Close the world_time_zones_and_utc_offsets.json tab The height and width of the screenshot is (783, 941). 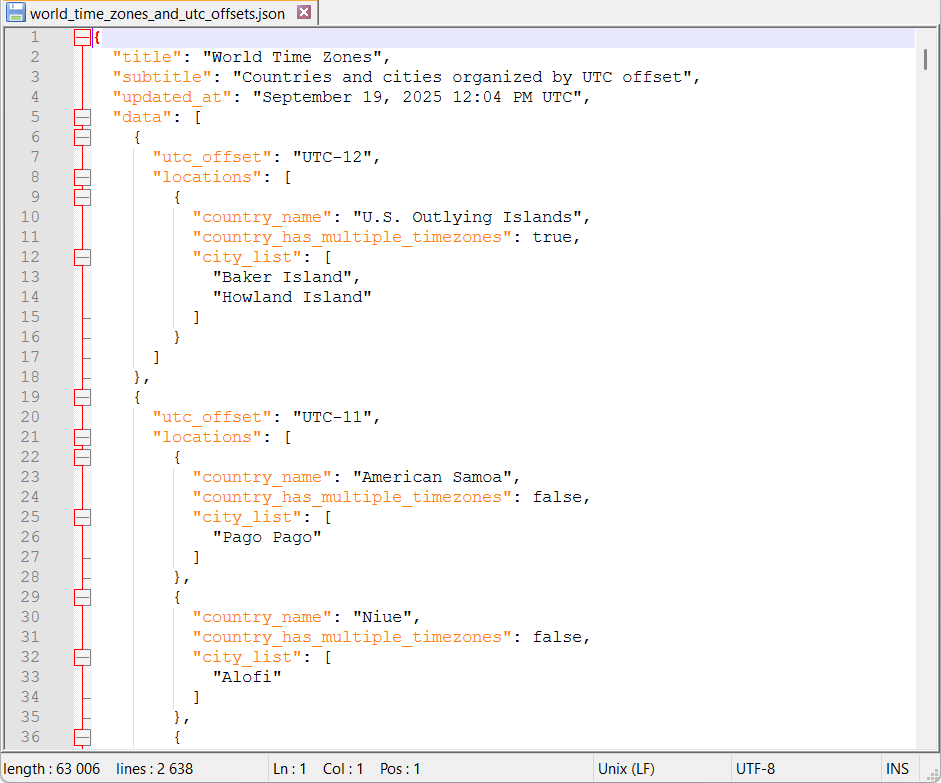point(305,13)
